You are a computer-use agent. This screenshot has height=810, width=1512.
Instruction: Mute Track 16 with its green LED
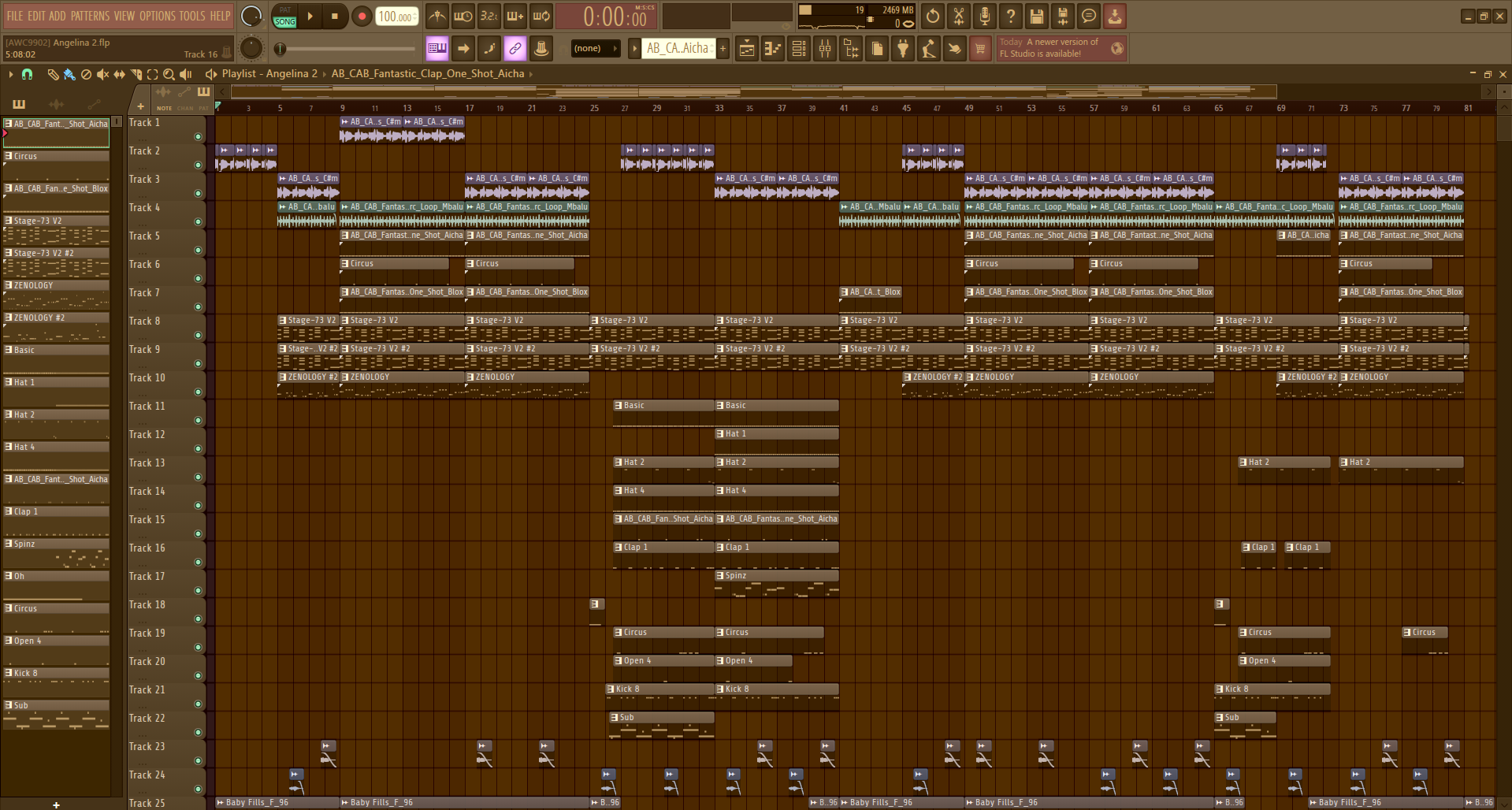click(x=198, y=563)
